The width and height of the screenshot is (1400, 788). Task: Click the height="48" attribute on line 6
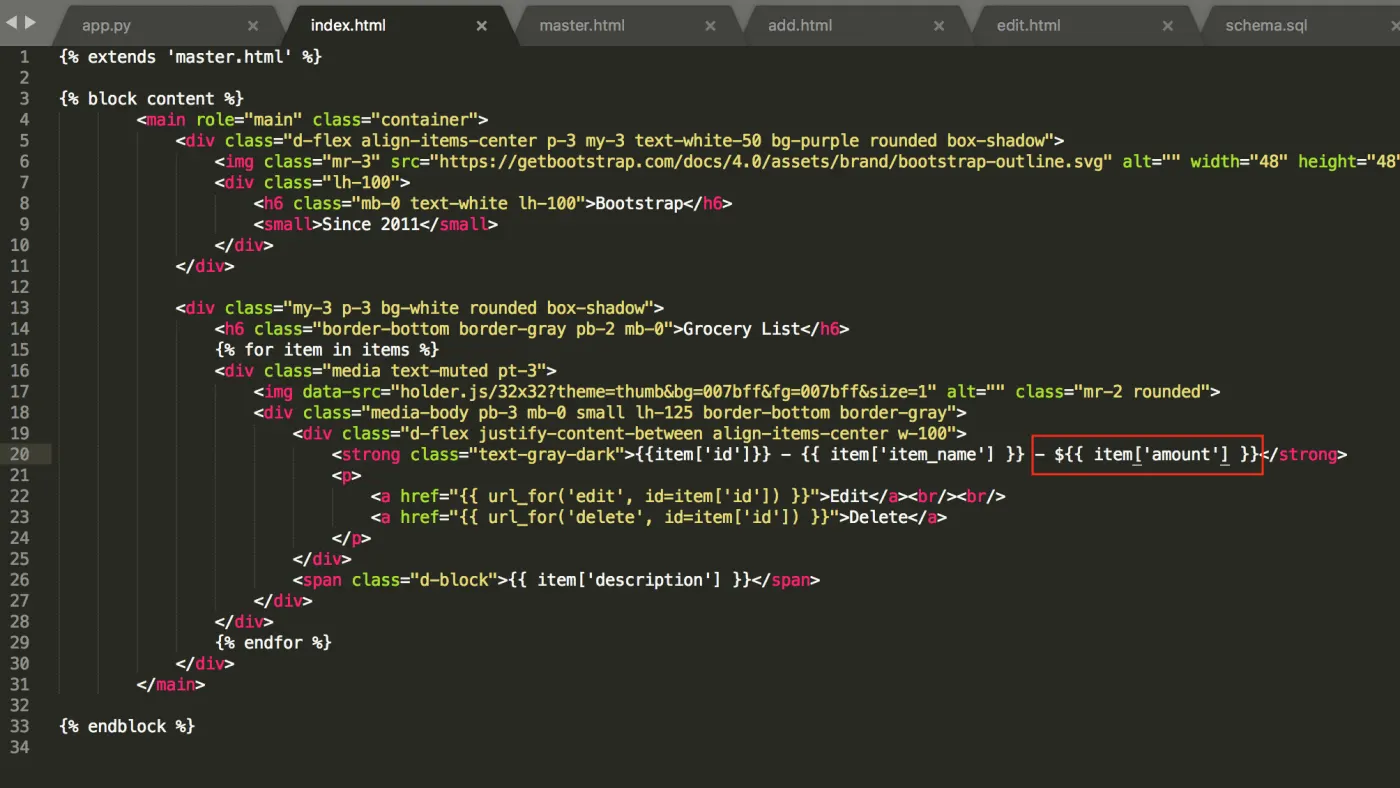1348,161
